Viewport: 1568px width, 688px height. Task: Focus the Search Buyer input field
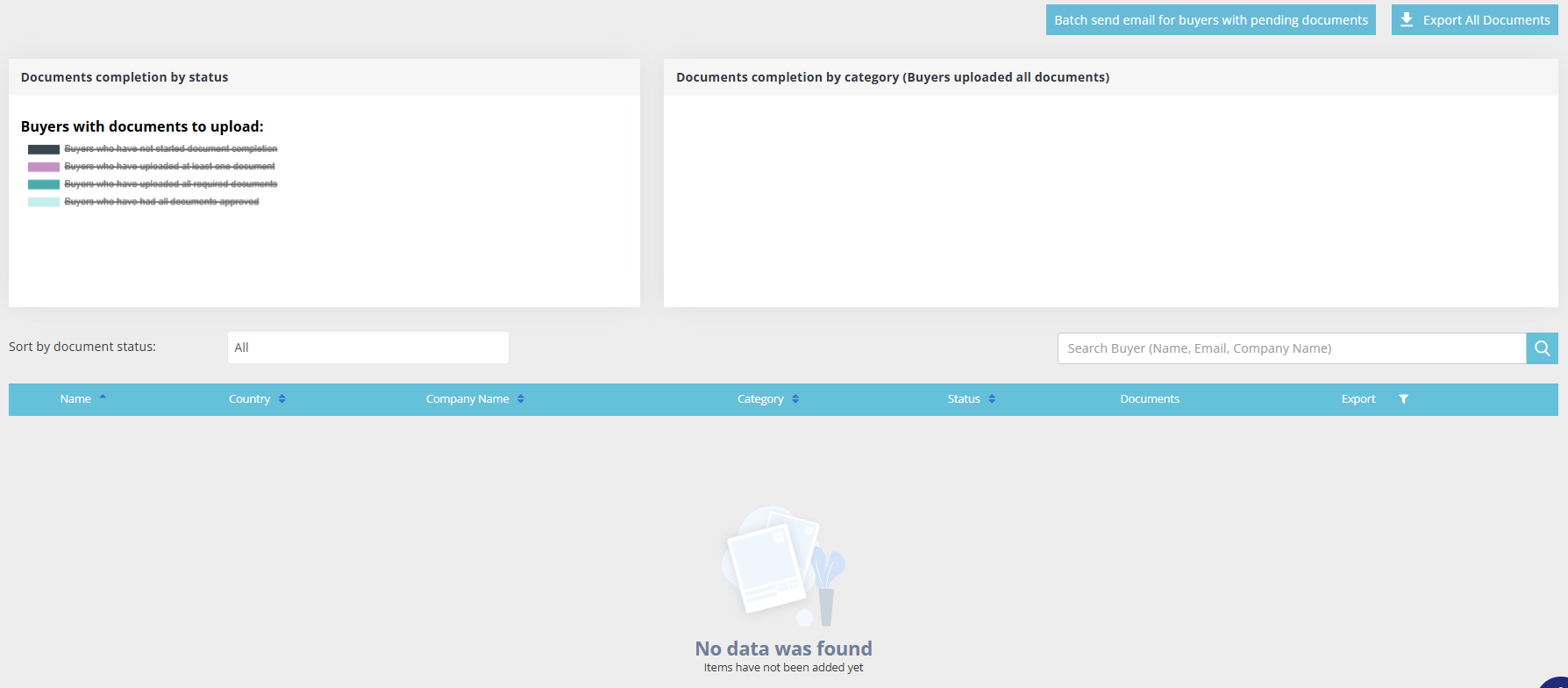pos(1291,348)
